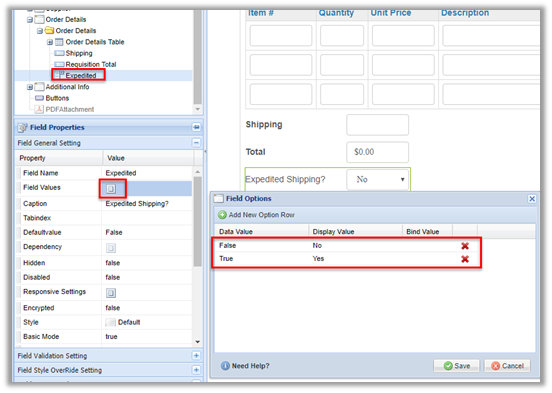Expand the Field Style OverRide Setting section
This screenshot has width=552, height=393.
click(196, 370)
